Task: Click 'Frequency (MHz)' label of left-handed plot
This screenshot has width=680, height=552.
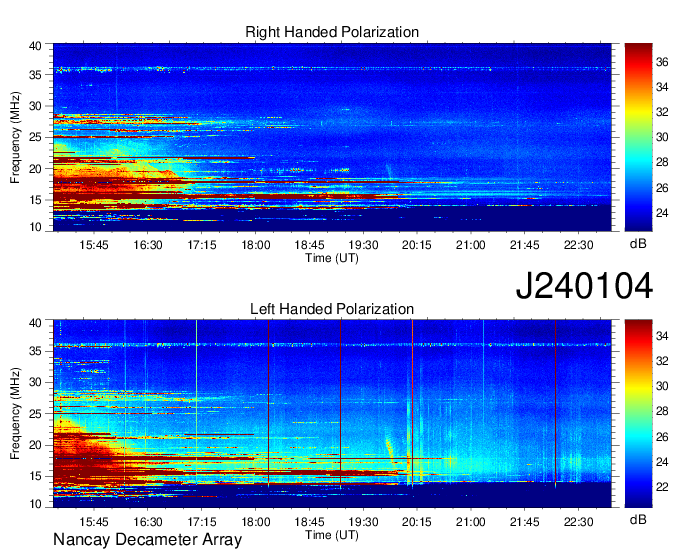Action: coord(15,414)
